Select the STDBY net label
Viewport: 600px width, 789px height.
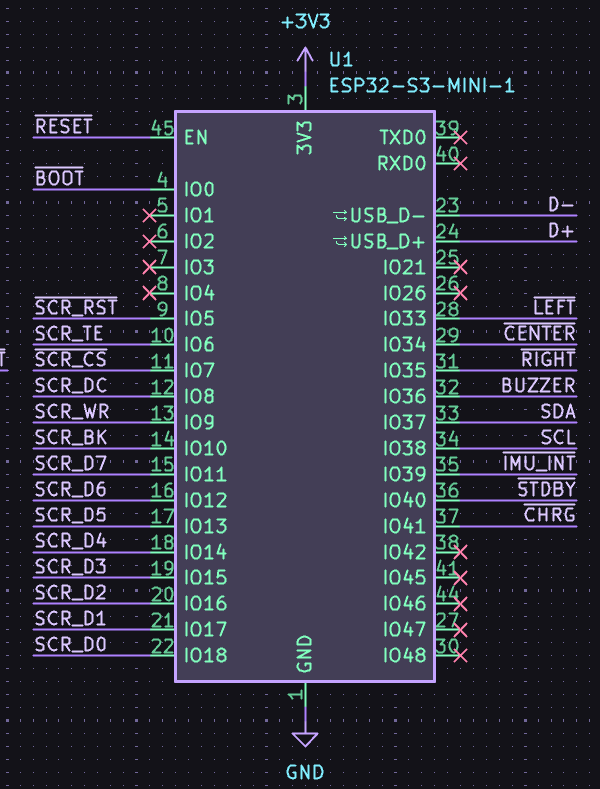pos(547,489)
